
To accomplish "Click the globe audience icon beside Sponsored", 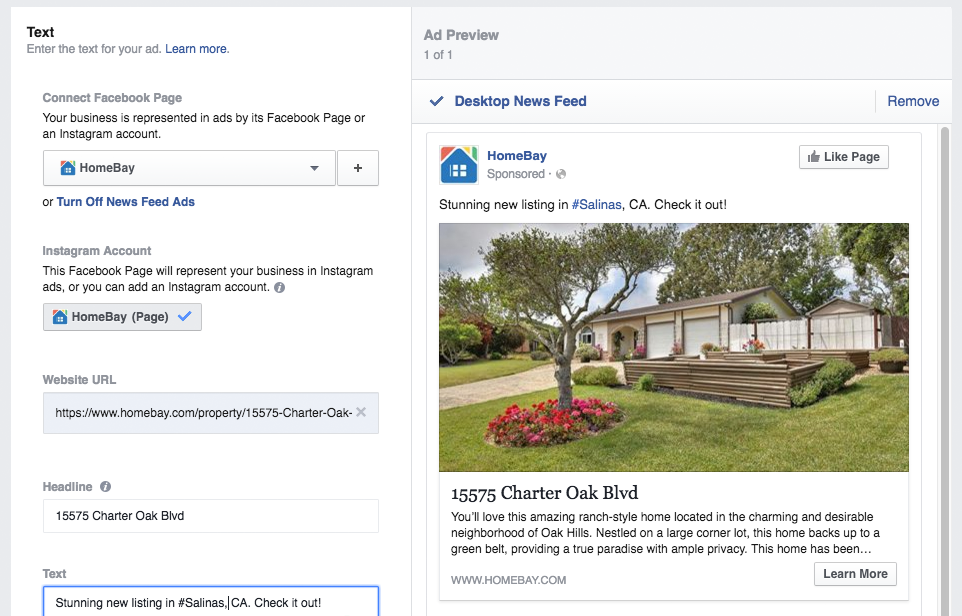I will pos(561,174).
